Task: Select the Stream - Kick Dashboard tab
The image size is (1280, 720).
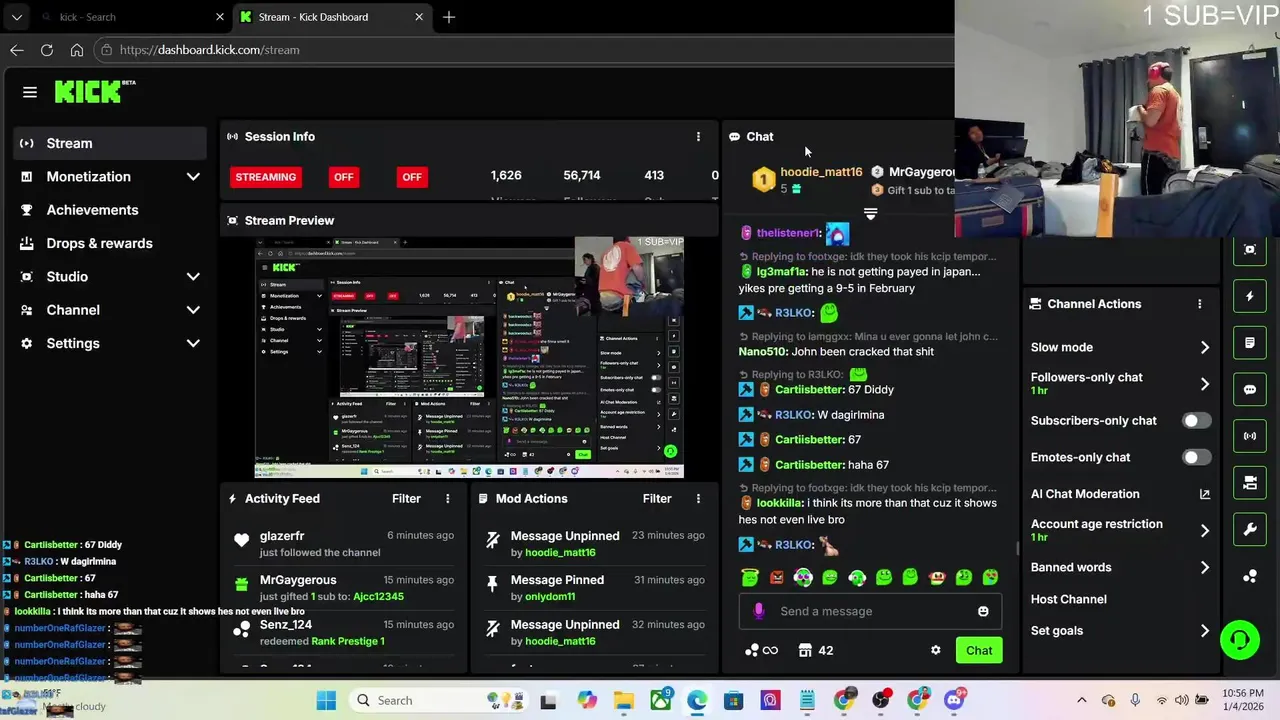Action: [333, 17]
